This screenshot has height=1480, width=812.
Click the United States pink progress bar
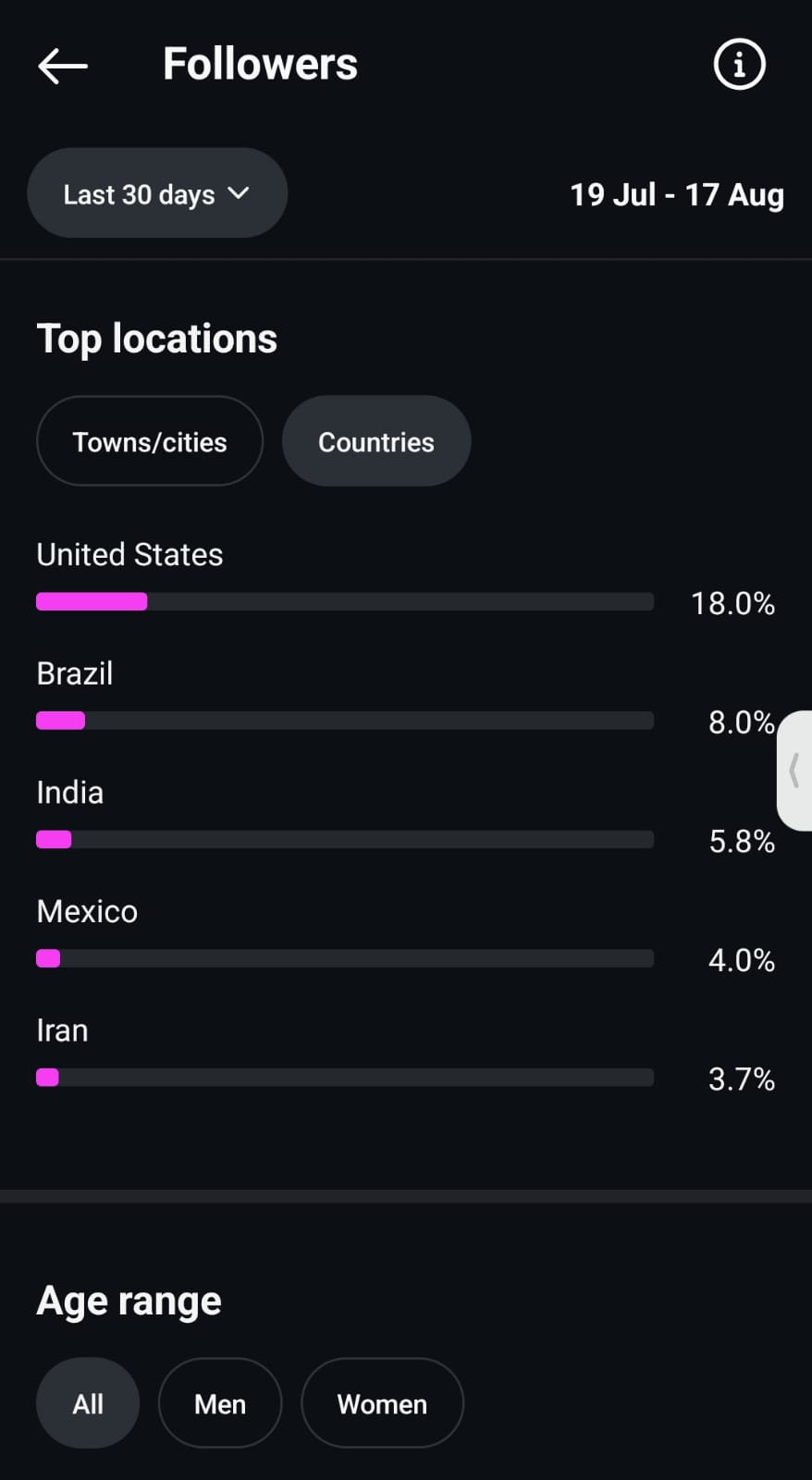coord(92,602)
